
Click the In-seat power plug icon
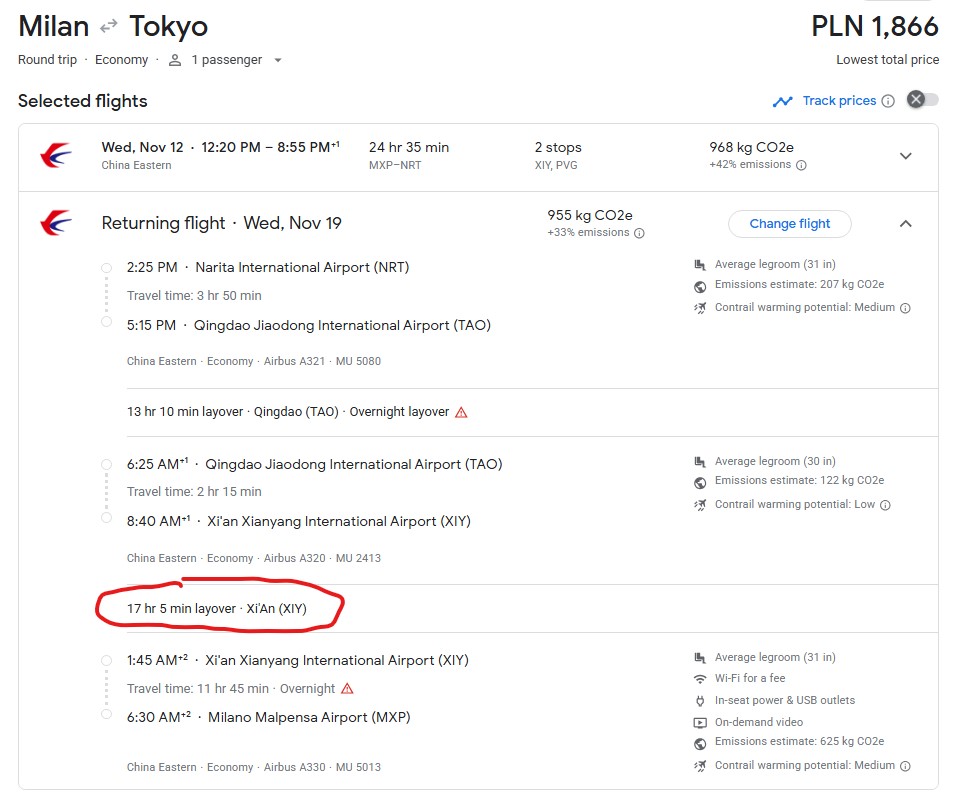tap(700, 701)
